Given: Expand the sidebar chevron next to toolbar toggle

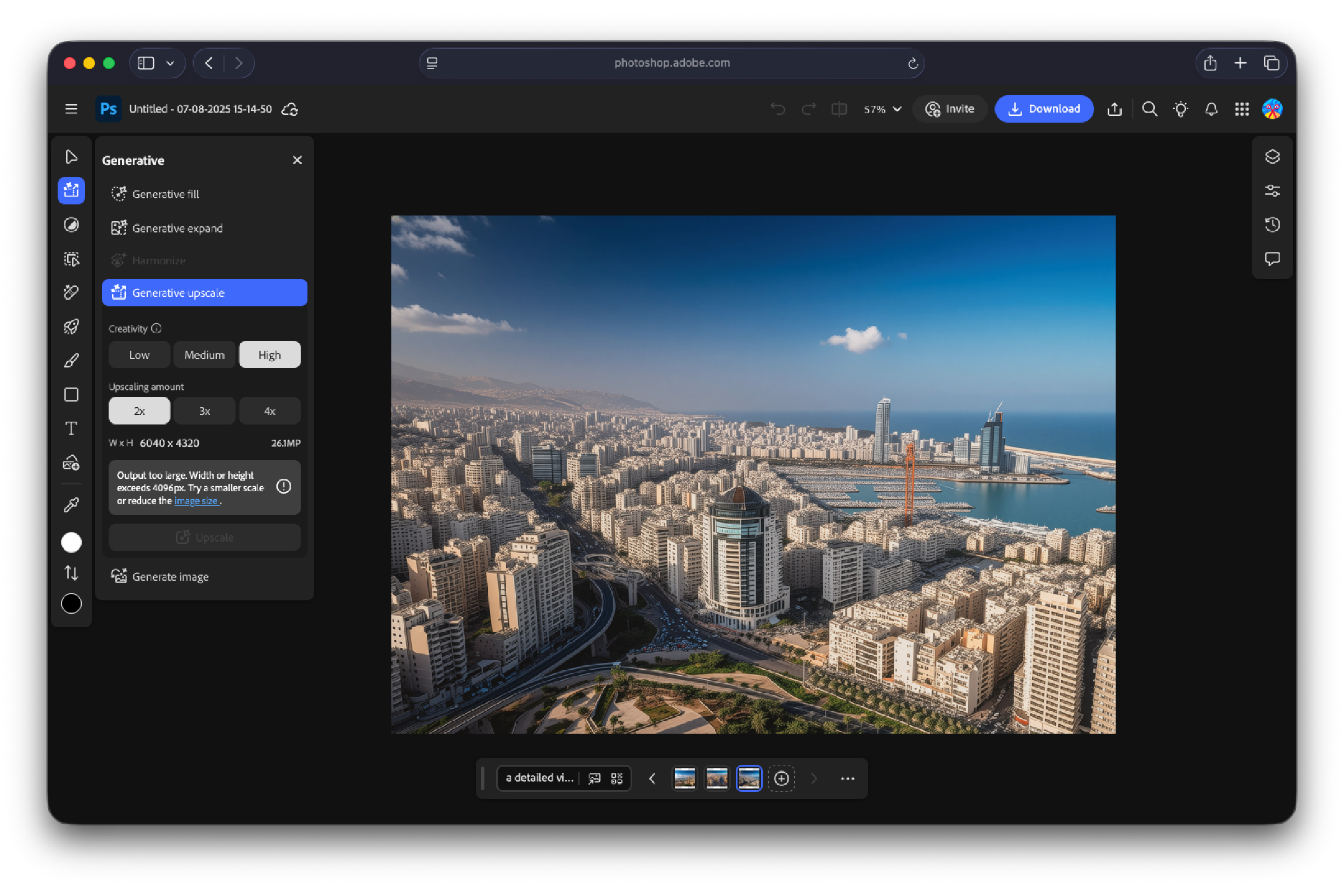Looking at the screenshot, I should (170, 63).
